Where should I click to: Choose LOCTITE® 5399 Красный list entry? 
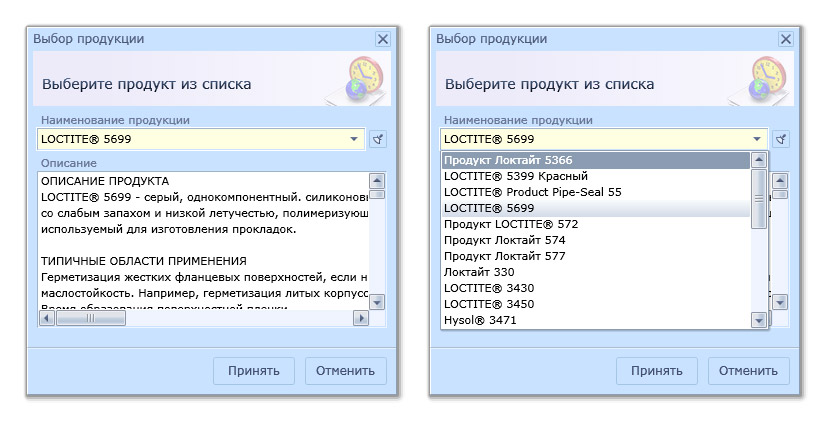tap(515, 176)
